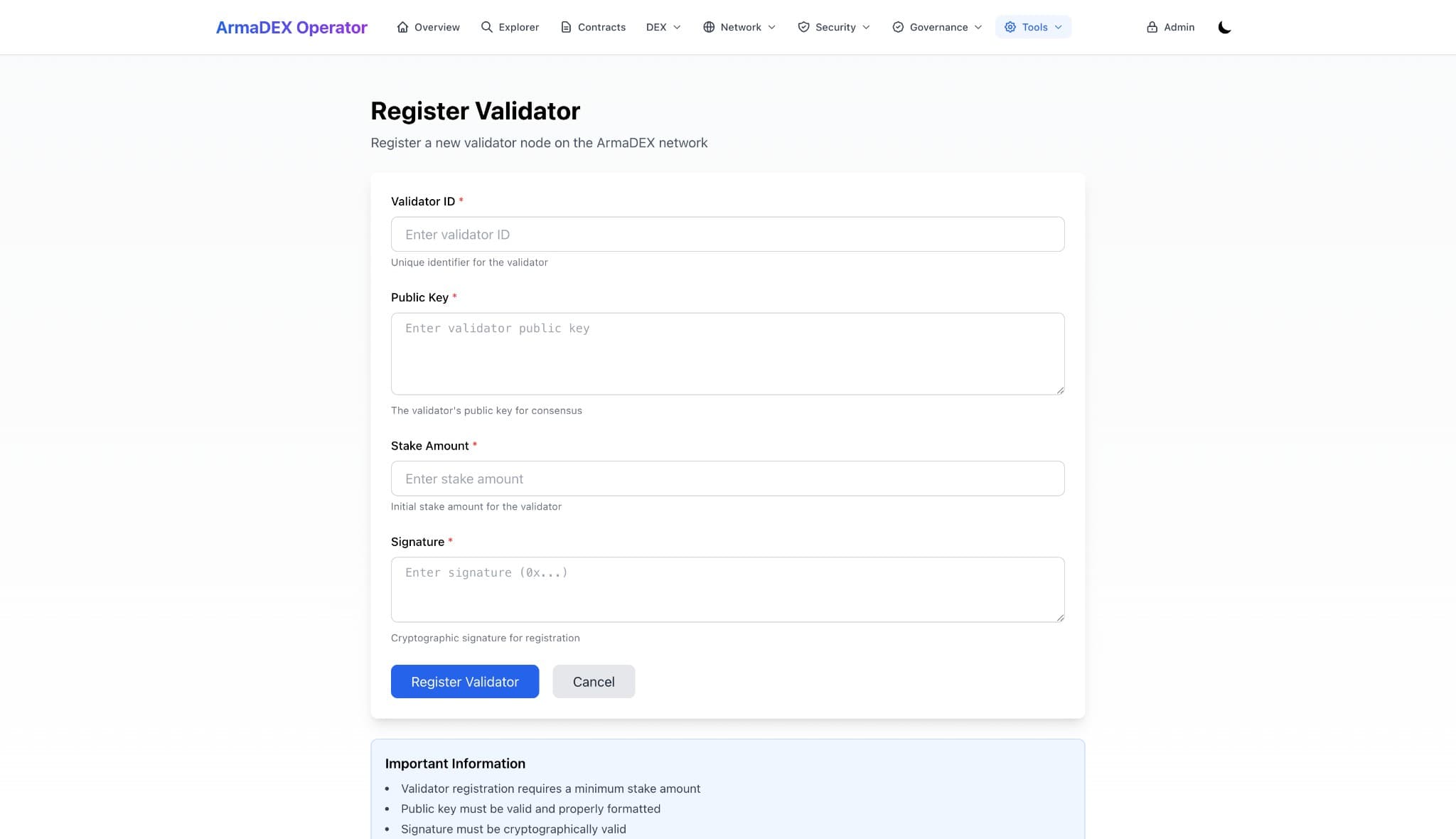This screenshot has height=839, width=1456.
Task: Click the gear icon in Tools
Action: click(x=1010, y=27)
